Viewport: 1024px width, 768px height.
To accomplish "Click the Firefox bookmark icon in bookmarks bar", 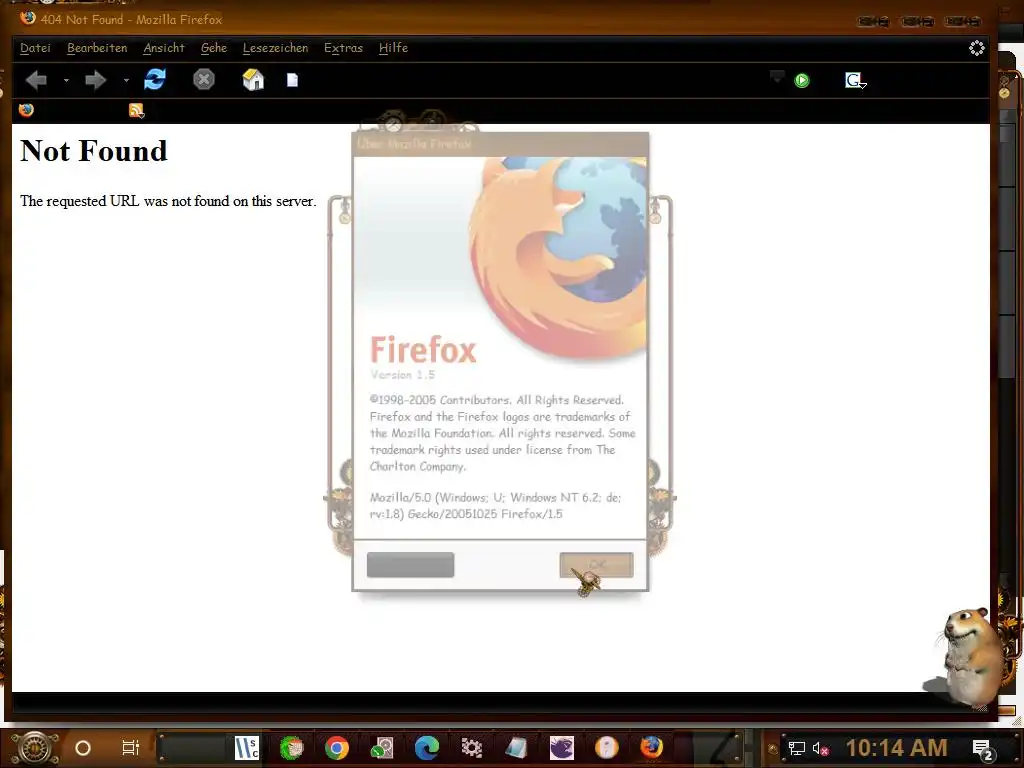I will pos(26,110).
